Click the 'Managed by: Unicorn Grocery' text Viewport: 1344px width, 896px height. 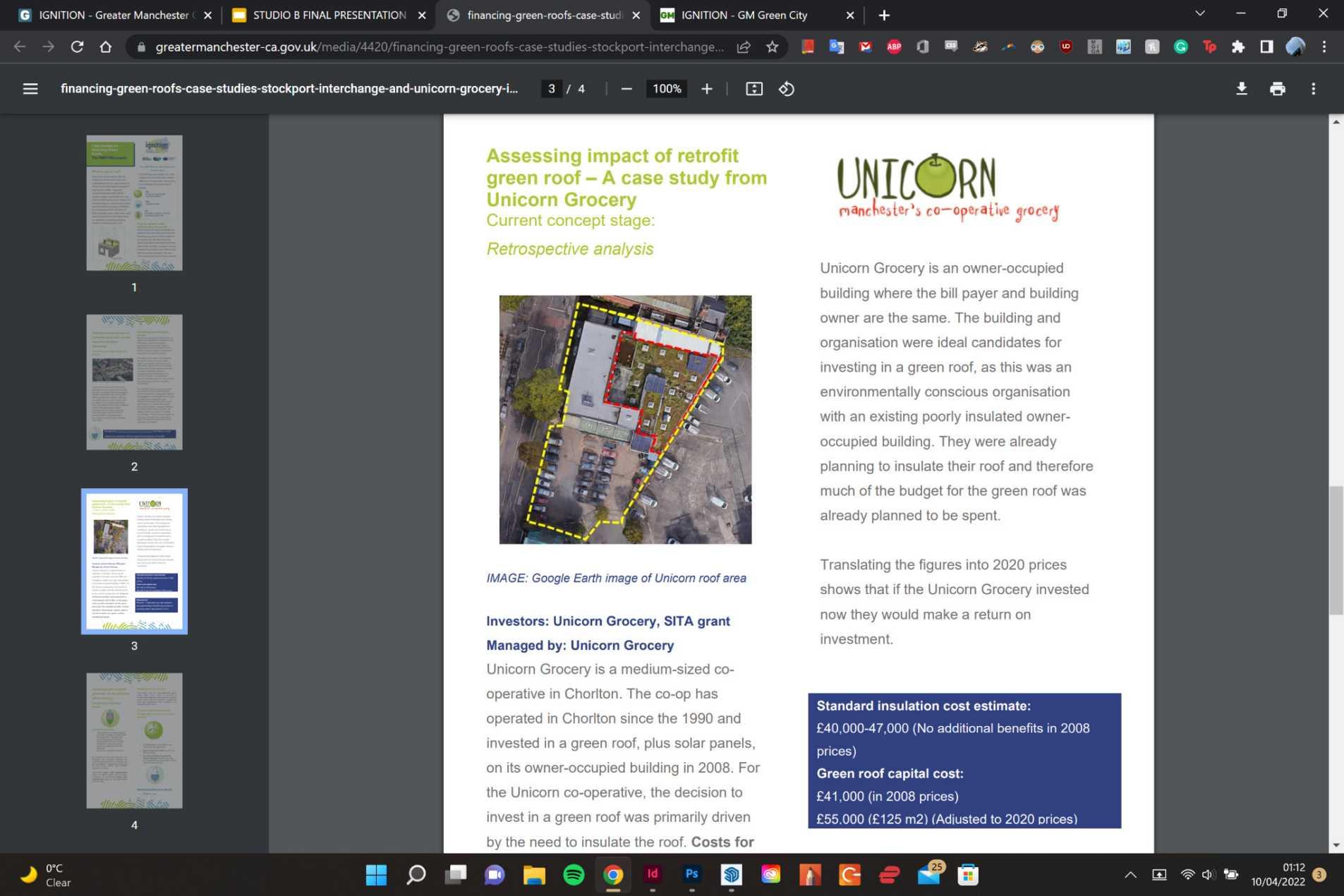pos(580,645)
